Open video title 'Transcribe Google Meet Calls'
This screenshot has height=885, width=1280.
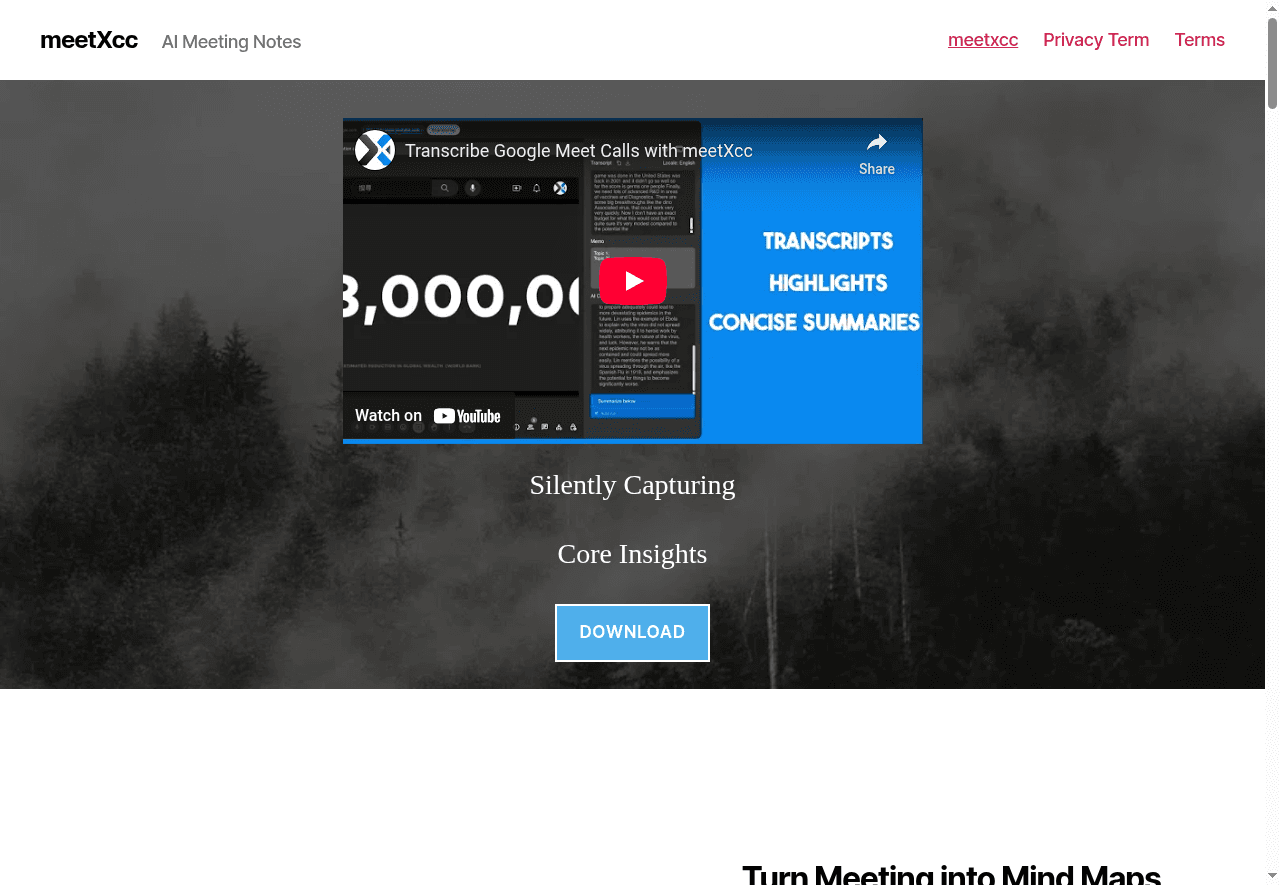tap(578, 151)
